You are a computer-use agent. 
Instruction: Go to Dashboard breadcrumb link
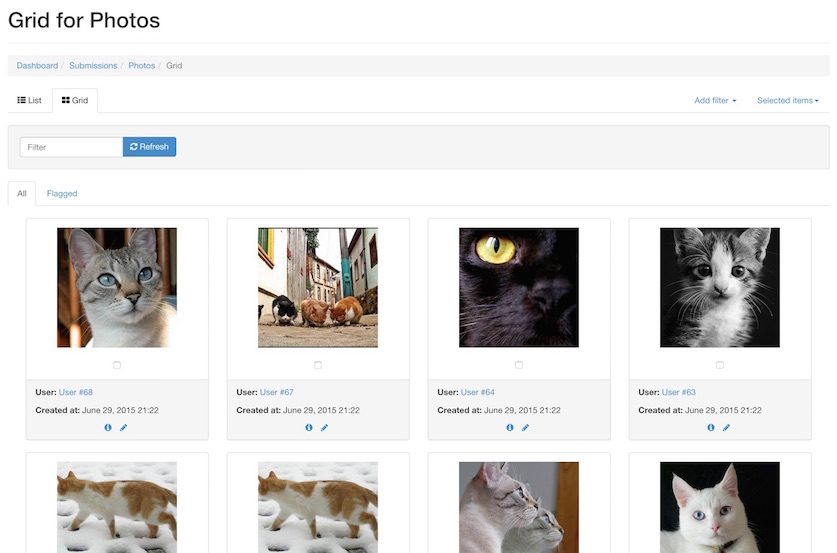point(37,66)
